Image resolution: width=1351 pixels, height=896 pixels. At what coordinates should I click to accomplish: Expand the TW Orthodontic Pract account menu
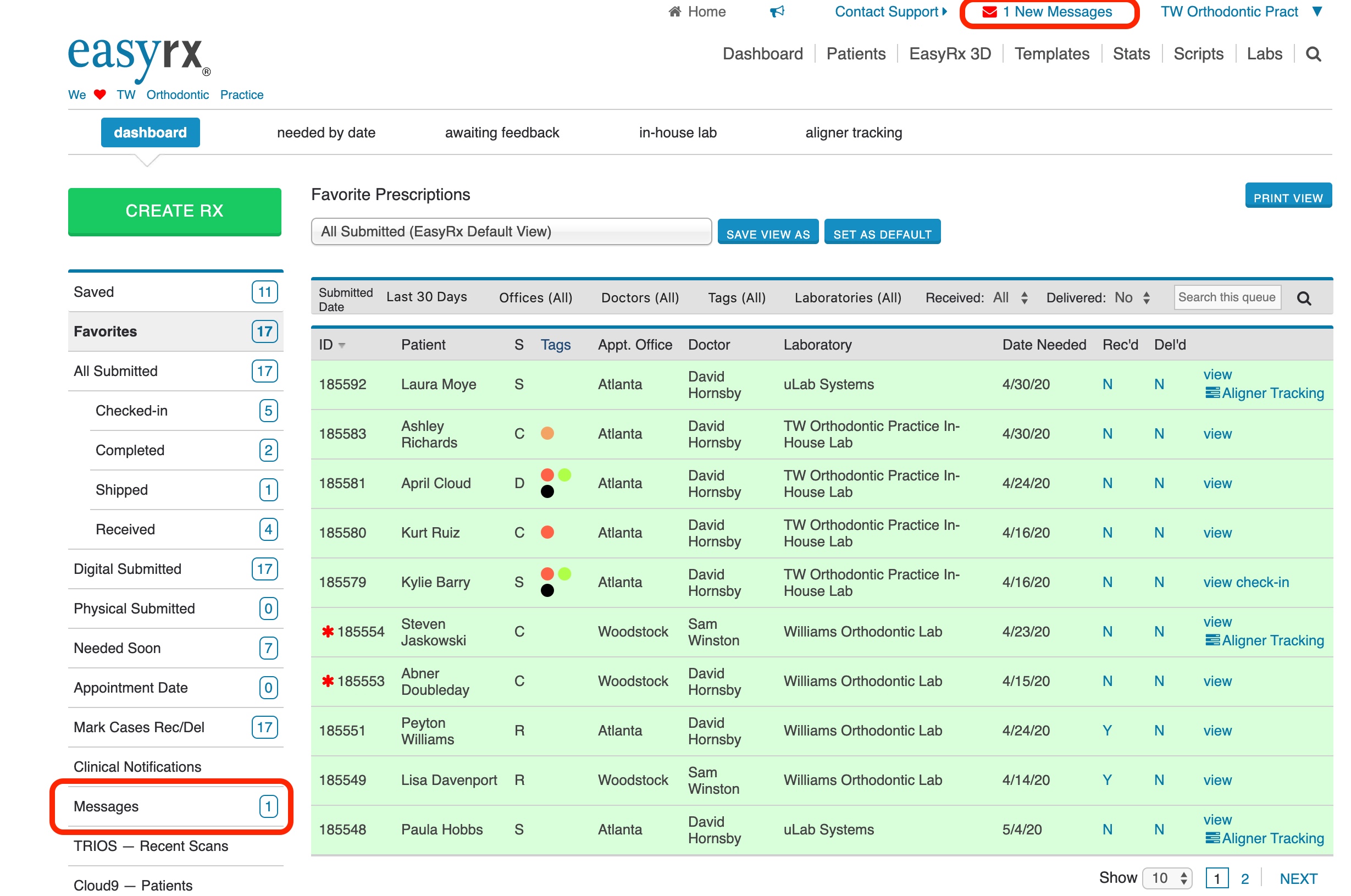click(1317, 12)
